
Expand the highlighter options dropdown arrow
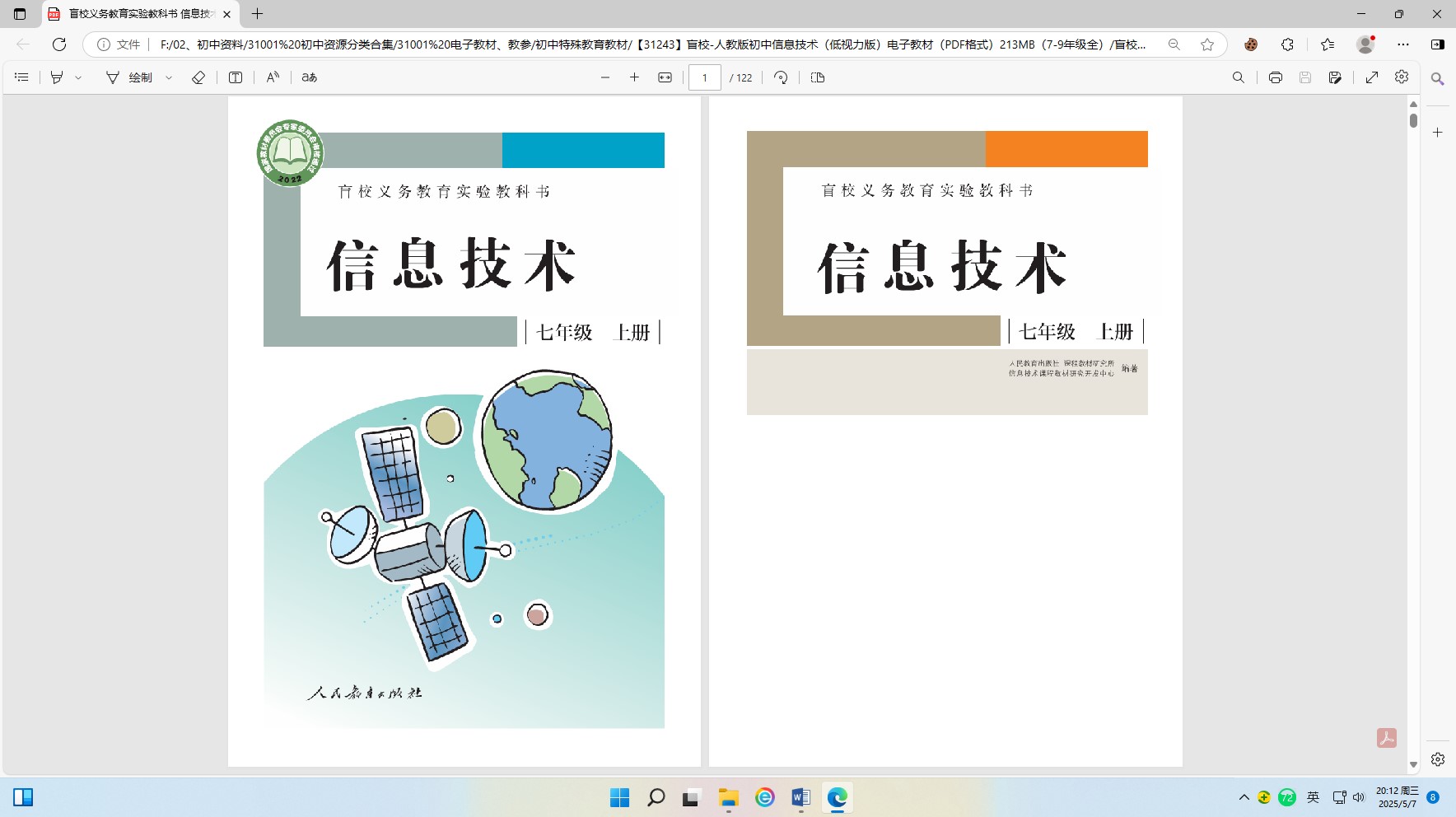tap(79, 77)
